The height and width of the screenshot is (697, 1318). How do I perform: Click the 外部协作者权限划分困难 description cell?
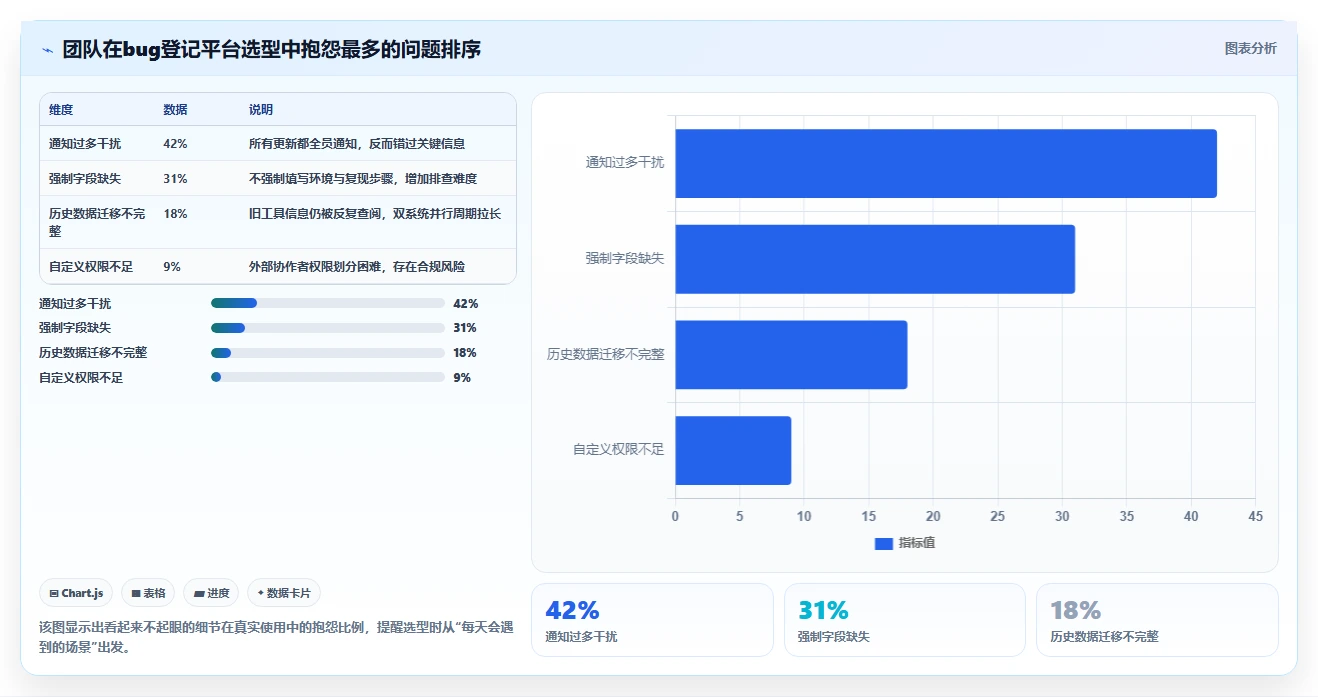pyautogui.click(x=357, y=267)
